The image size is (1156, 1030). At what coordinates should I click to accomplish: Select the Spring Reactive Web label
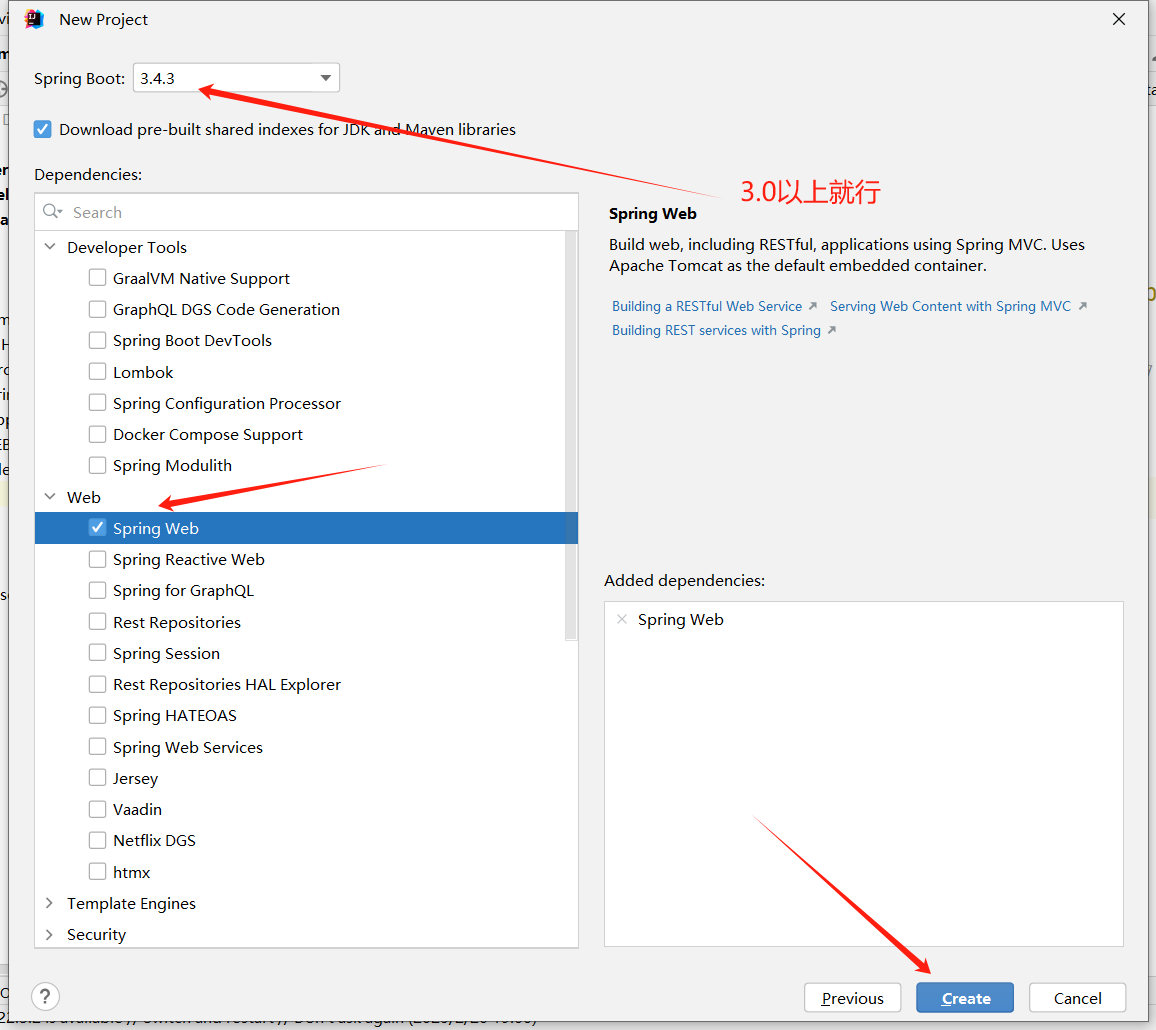click(189, 560)
